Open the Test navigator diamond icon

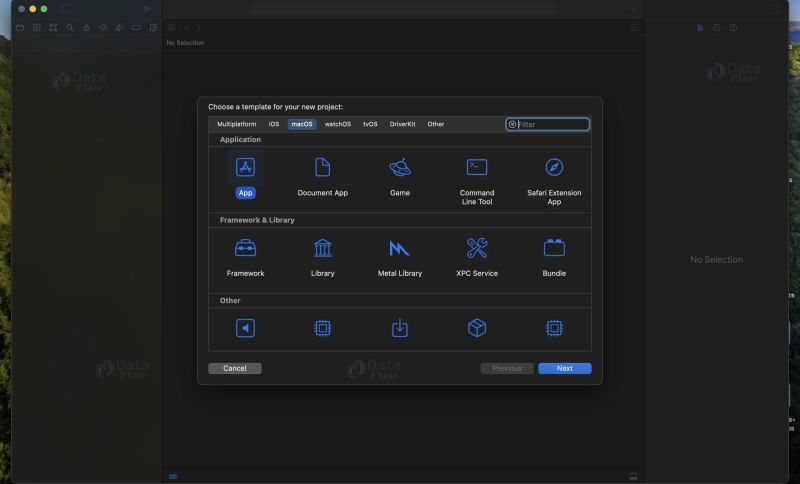(x=103, y=28)
